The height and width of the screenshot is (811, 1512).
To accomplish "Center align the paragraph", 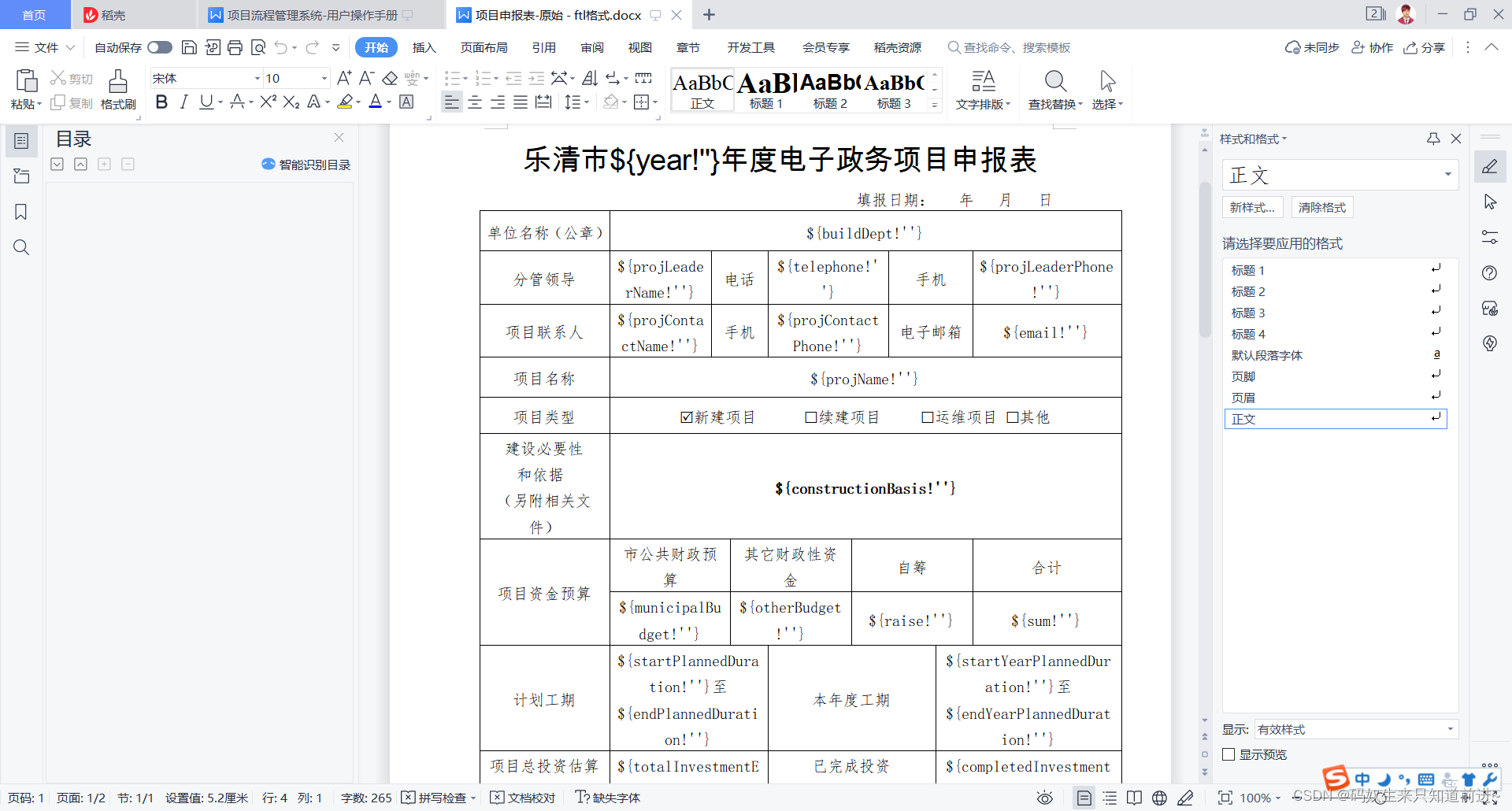I will tap(475, 102).
